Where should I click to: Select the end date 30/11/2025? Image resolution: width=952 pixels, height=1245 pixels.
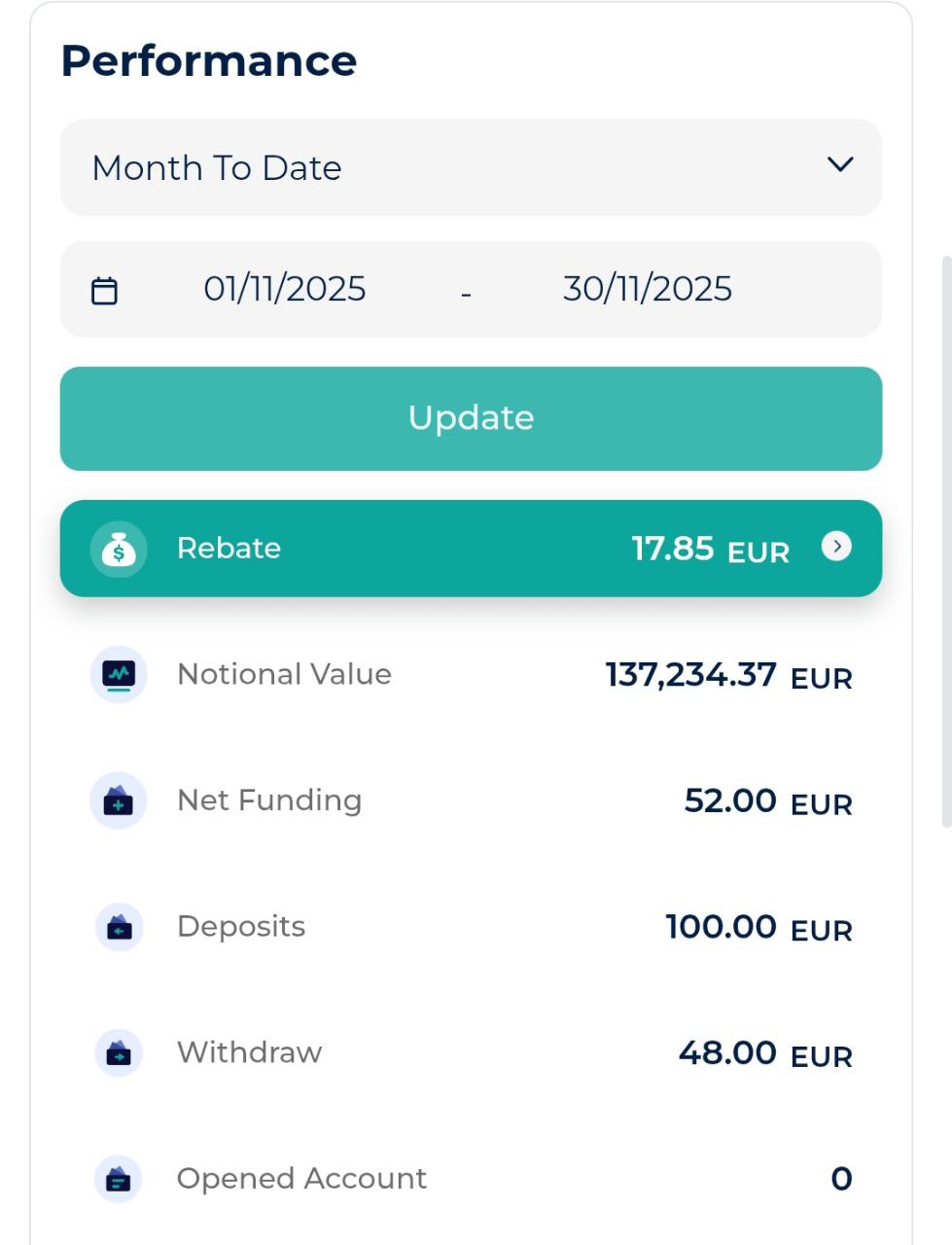[x=647, y=289]
